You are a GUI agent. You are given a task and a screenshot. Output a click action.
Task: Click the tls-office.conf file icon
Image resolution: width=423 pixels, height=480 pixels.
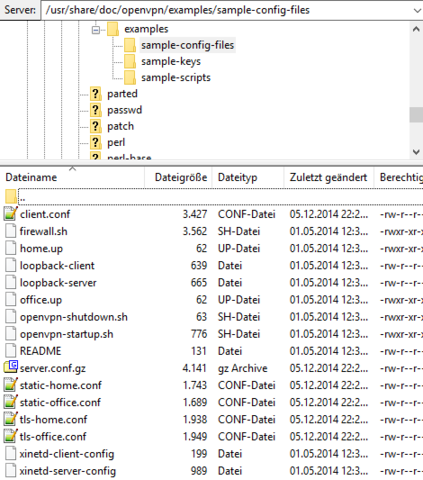11,436
